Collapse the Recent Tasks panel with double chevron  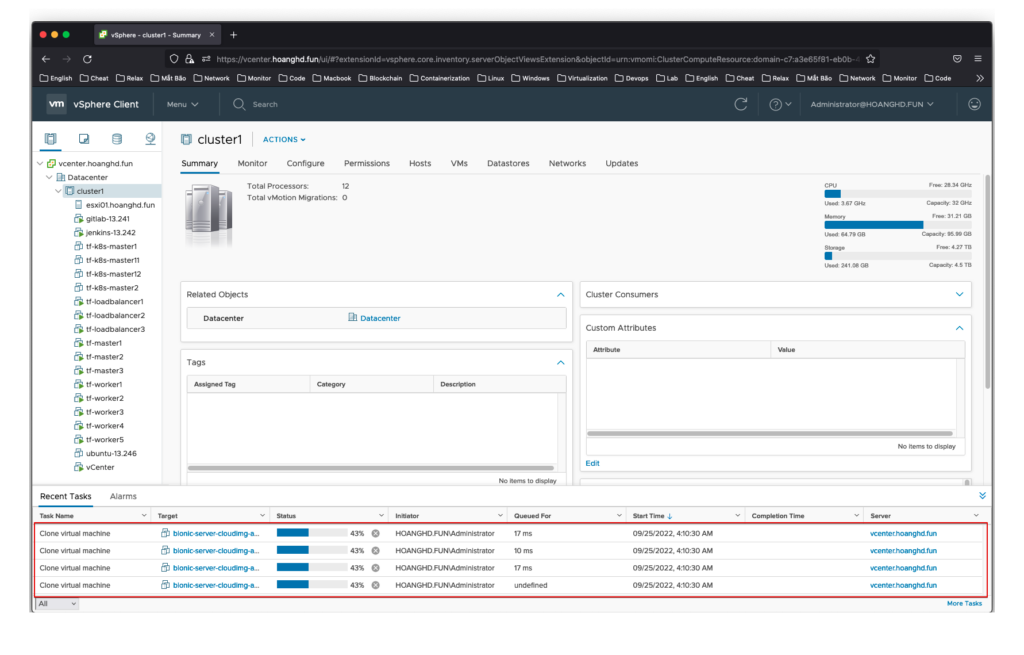click(982, 496)
